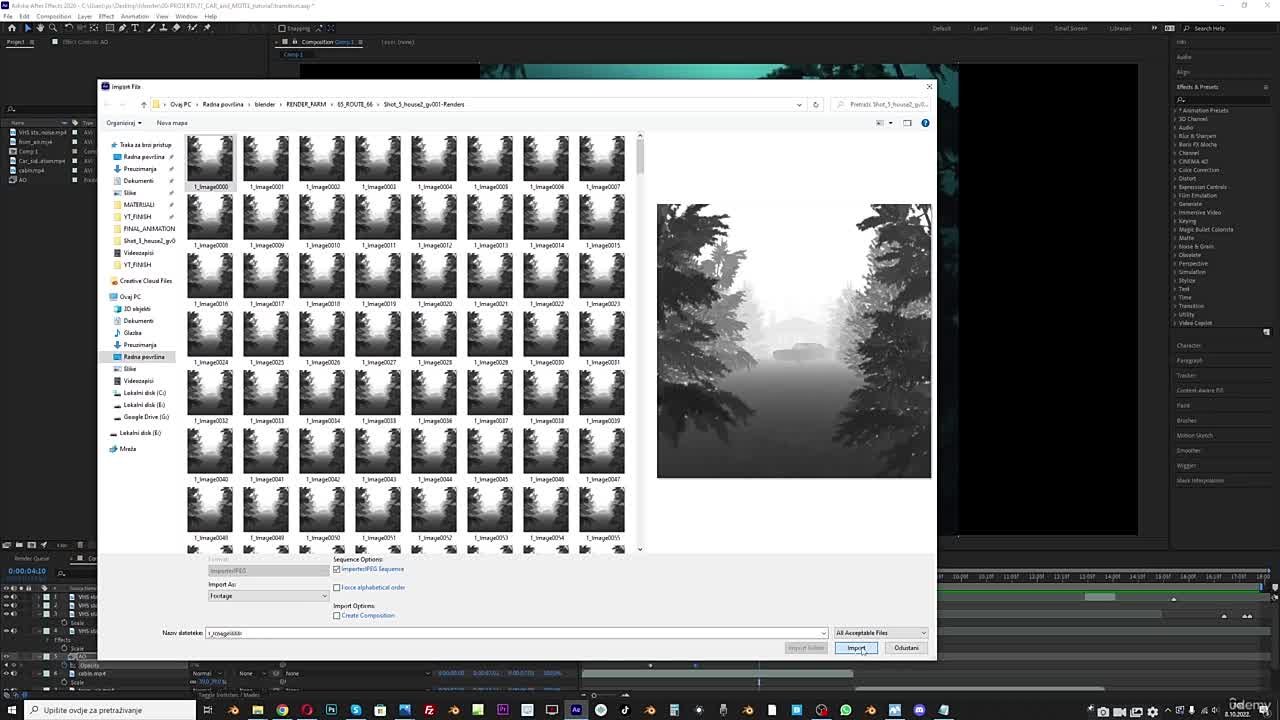Open Photoshop icon in the taskbar
The image size is (1280, 720).
[331, 710]
